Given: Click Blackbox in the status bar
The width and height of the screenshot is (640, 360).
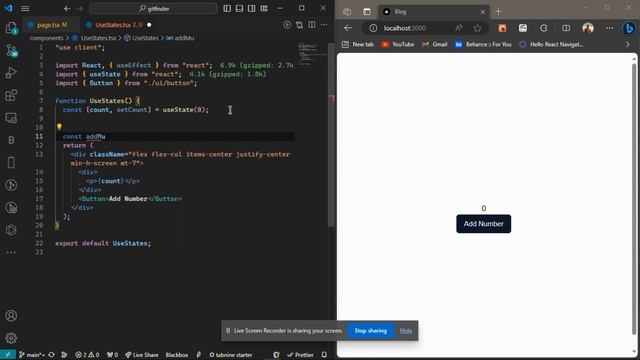Looking at the screenshot, I should (x=177, y=355).
